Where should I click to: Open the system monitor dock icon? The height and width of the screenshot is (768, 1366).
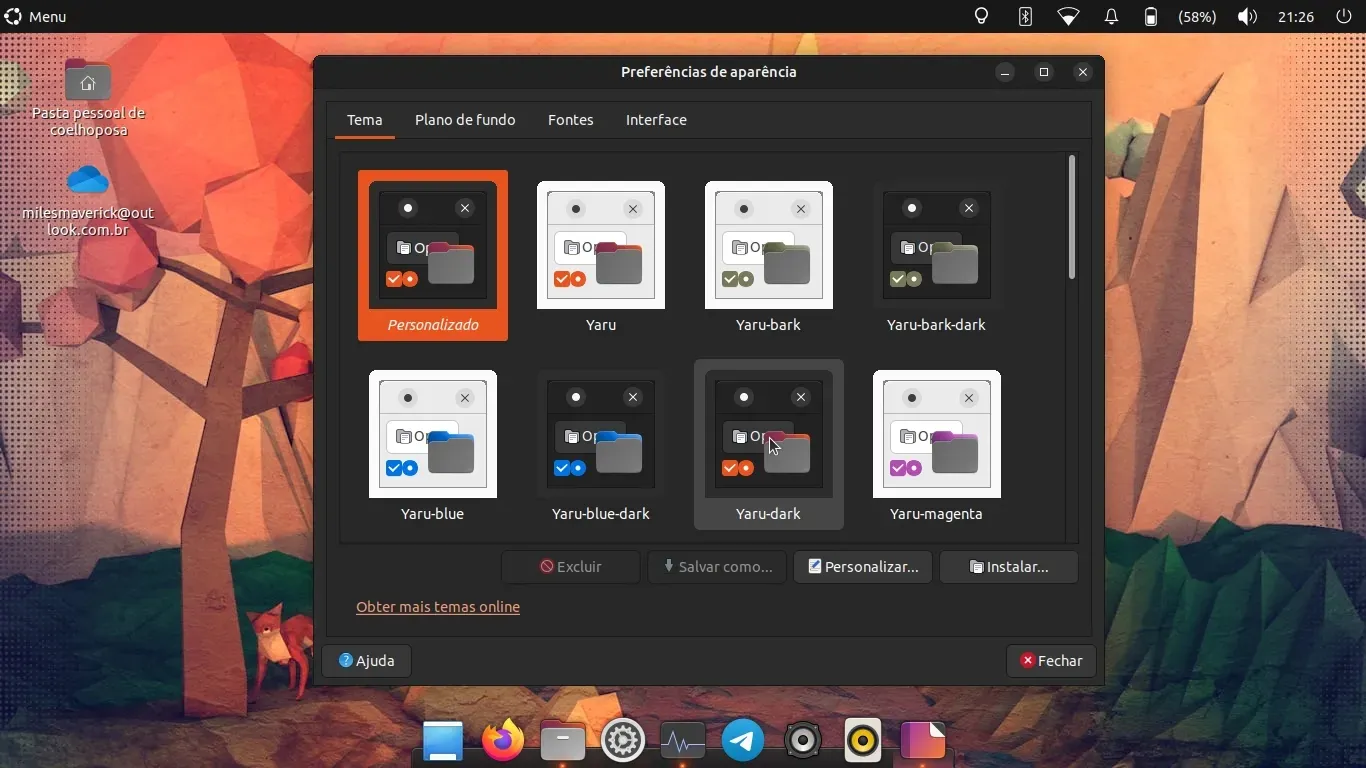(683, 741)
